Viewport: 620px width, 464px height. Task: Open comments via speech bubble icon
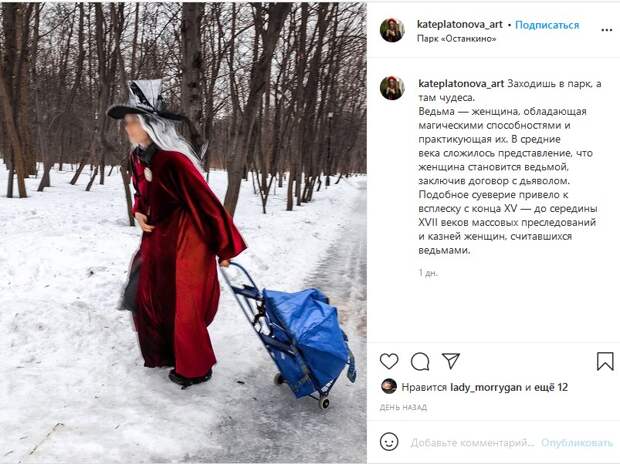[420, 361]
